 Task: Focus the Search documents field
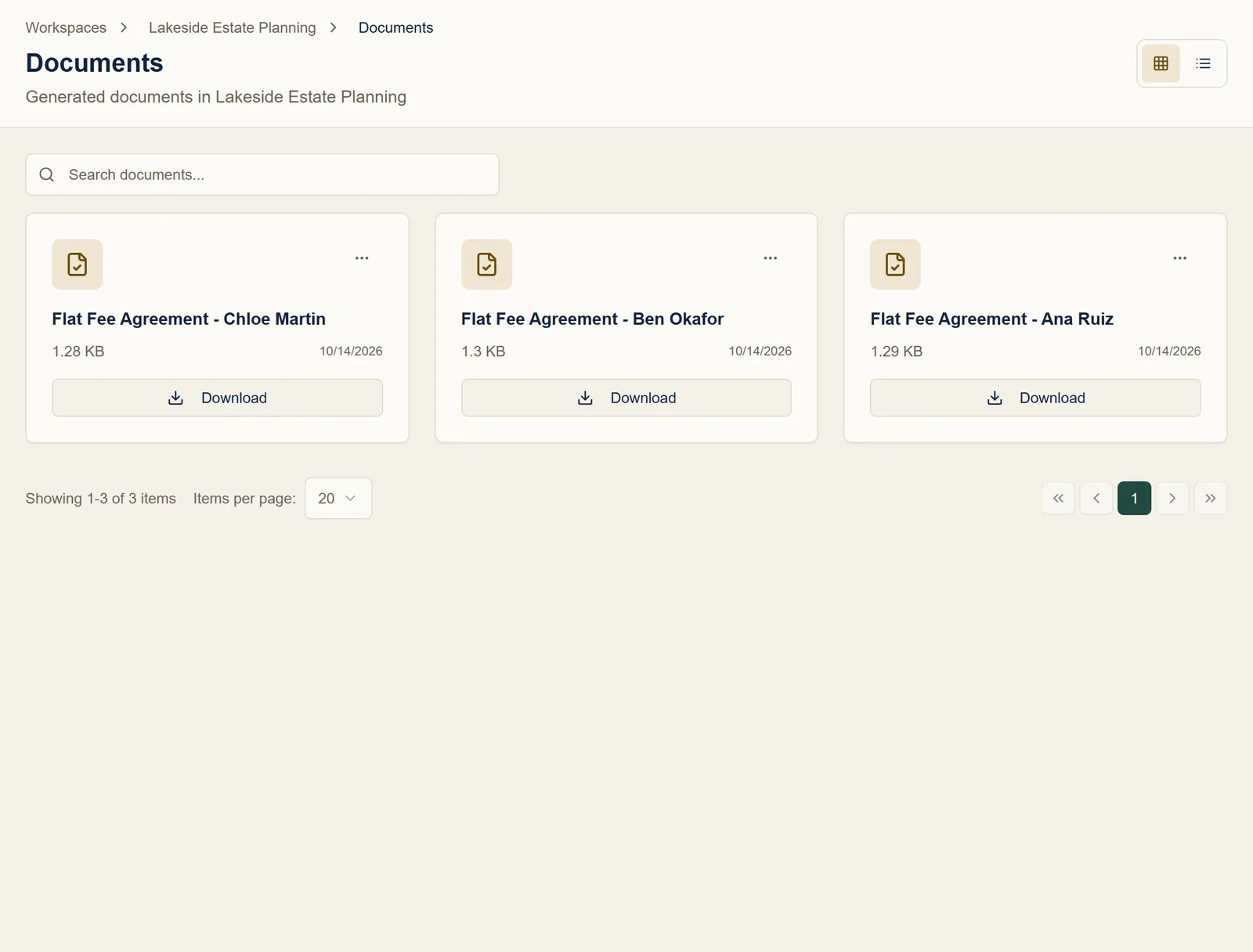click(x=262, y=175)
